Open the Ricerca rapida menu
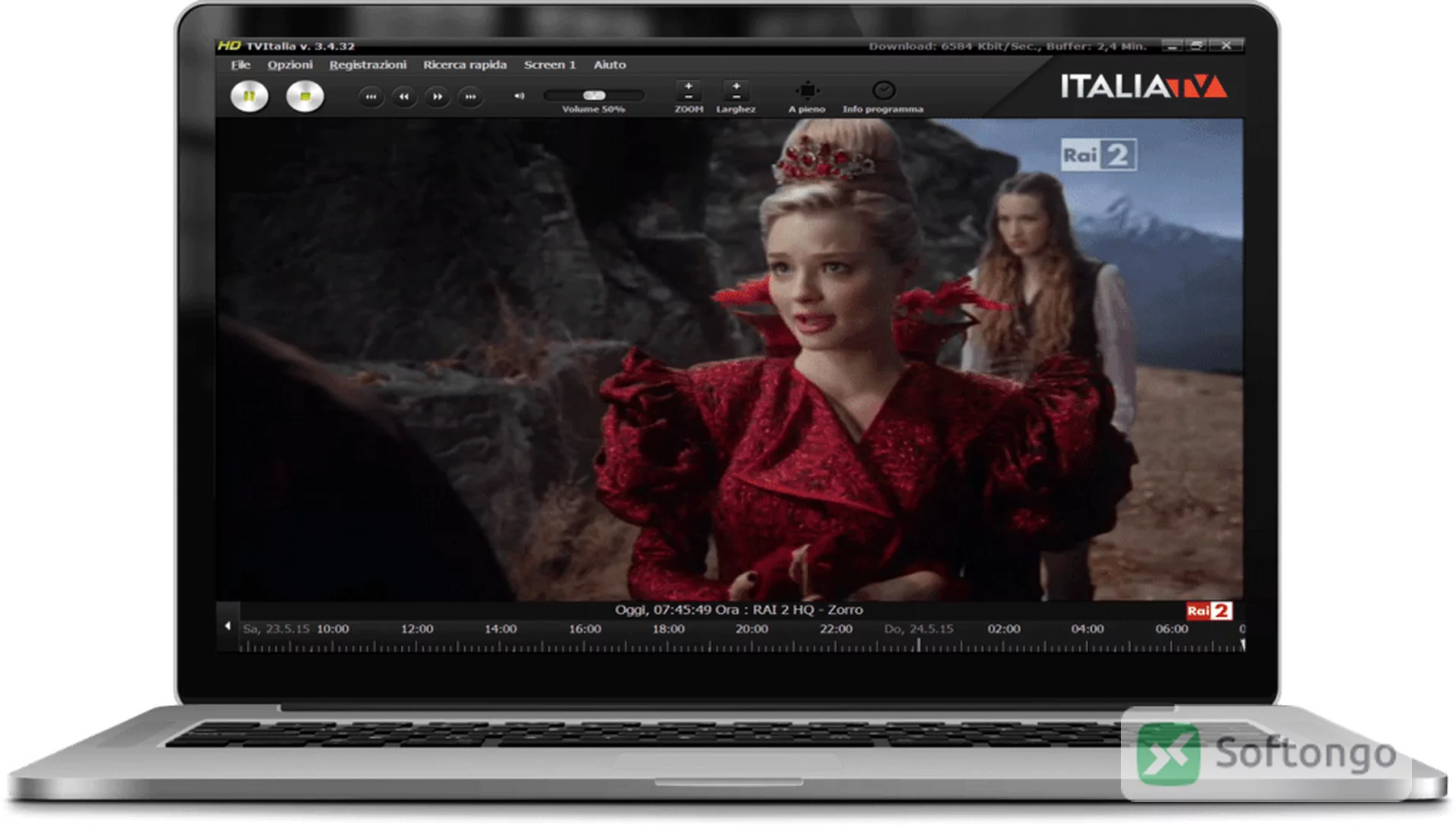 tap(465, 64)
